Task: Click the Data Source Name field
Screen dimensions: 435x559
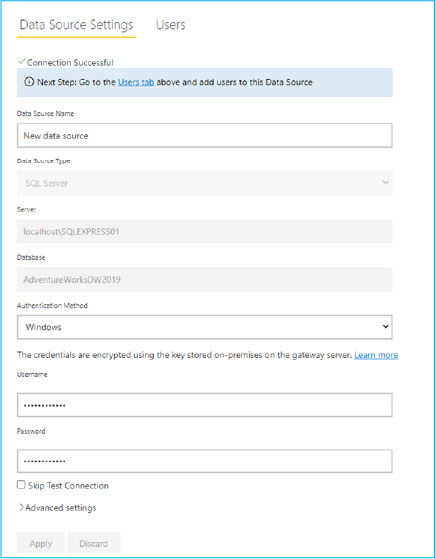Action: click(205, 135)
